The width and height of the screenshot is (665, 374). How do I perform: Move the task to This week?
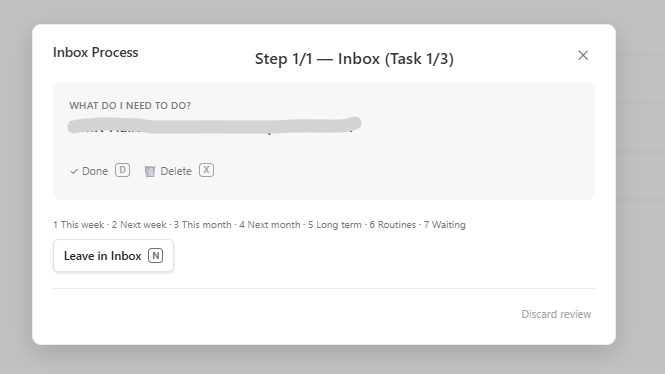click(x=78, y=225)
